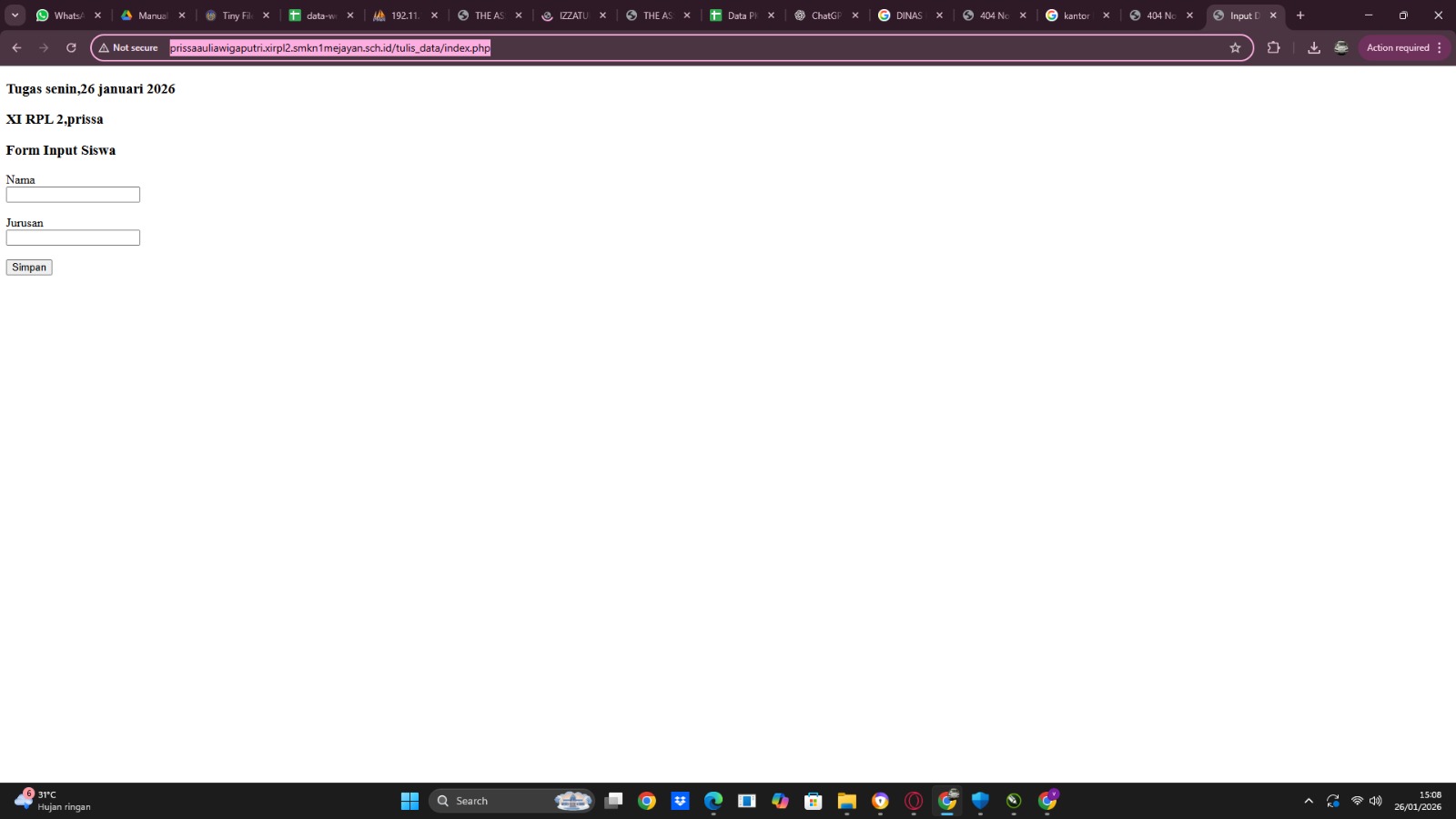Bookmark this page with the star icon
The width and height of the screenshot is (1456, 819).
coord(1235,47)
